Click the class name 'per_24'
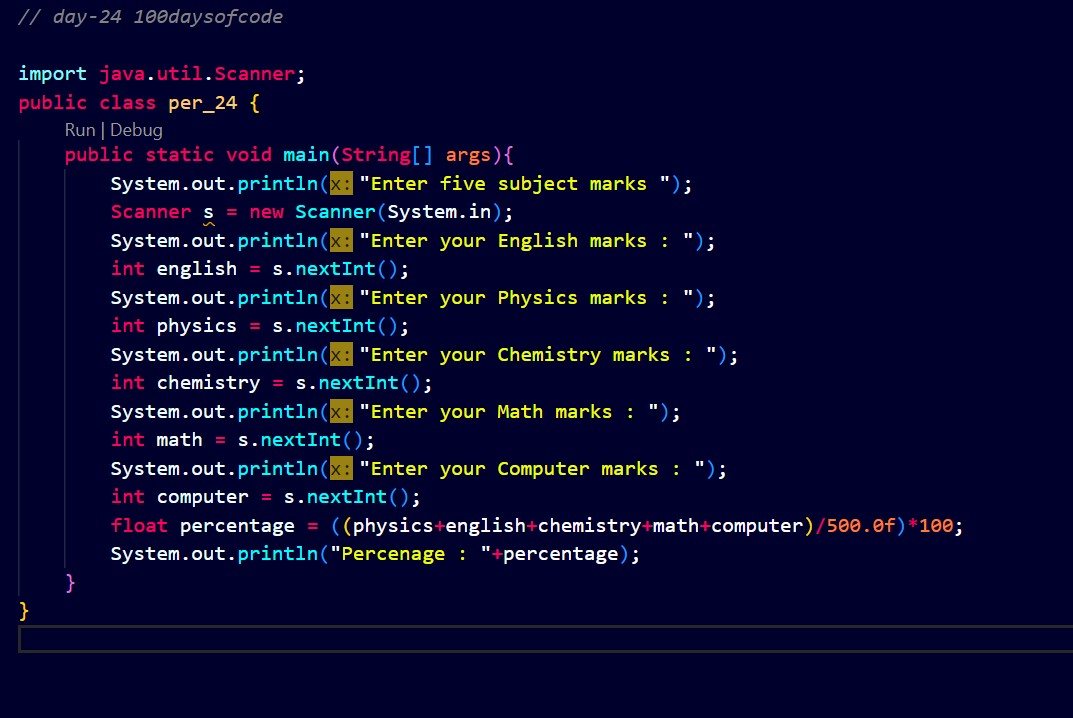The height and width of the screenshot is (718, 1073). [x=203, y=103]
